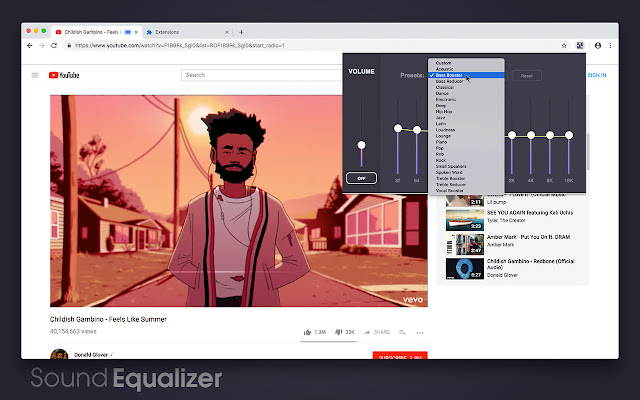Reload the page with refresh icon
This screenshot has height=400, width=640.
[x=54, y=46]
